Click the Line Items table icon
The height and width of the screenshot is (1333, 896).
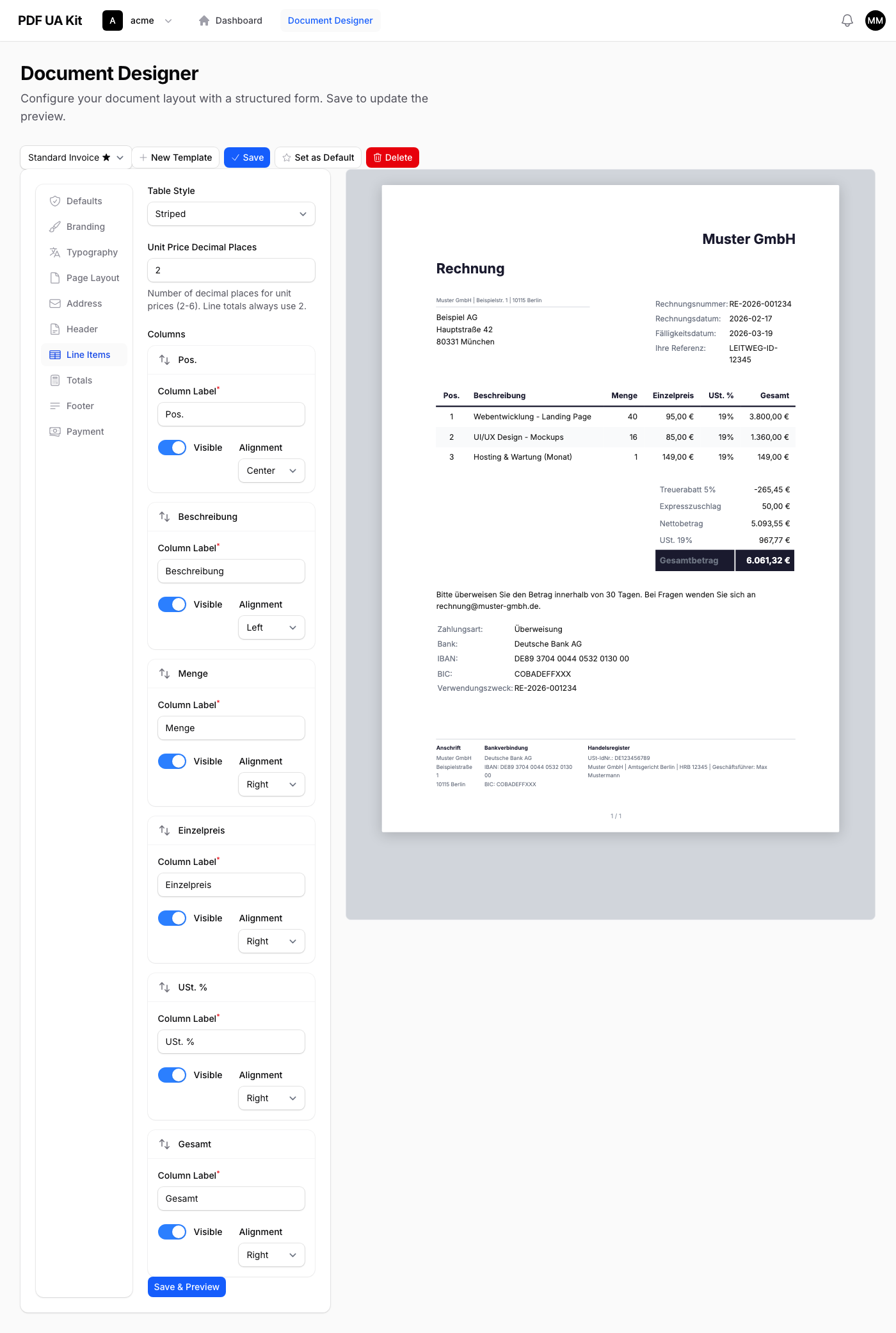(55, 355)
